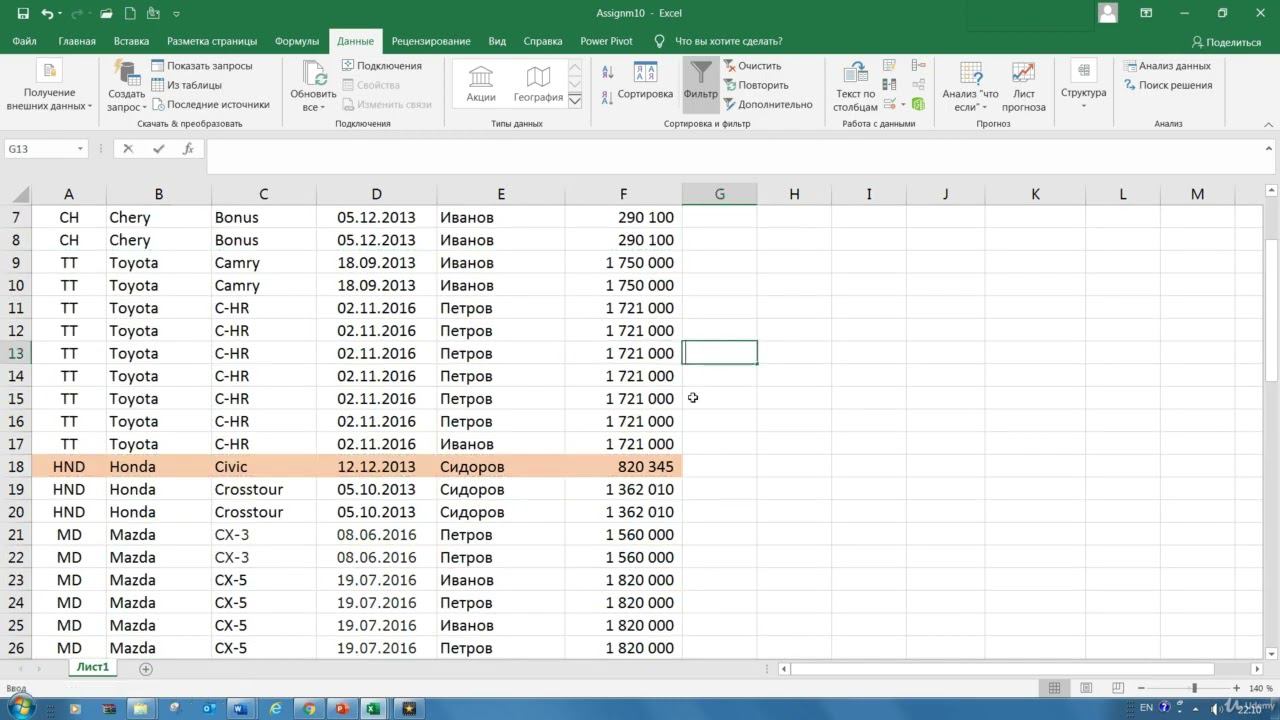This screenshot has width=1280, height=720.
Task: Select the Лист1 sheet tab
Action: [x=93, y=667]
